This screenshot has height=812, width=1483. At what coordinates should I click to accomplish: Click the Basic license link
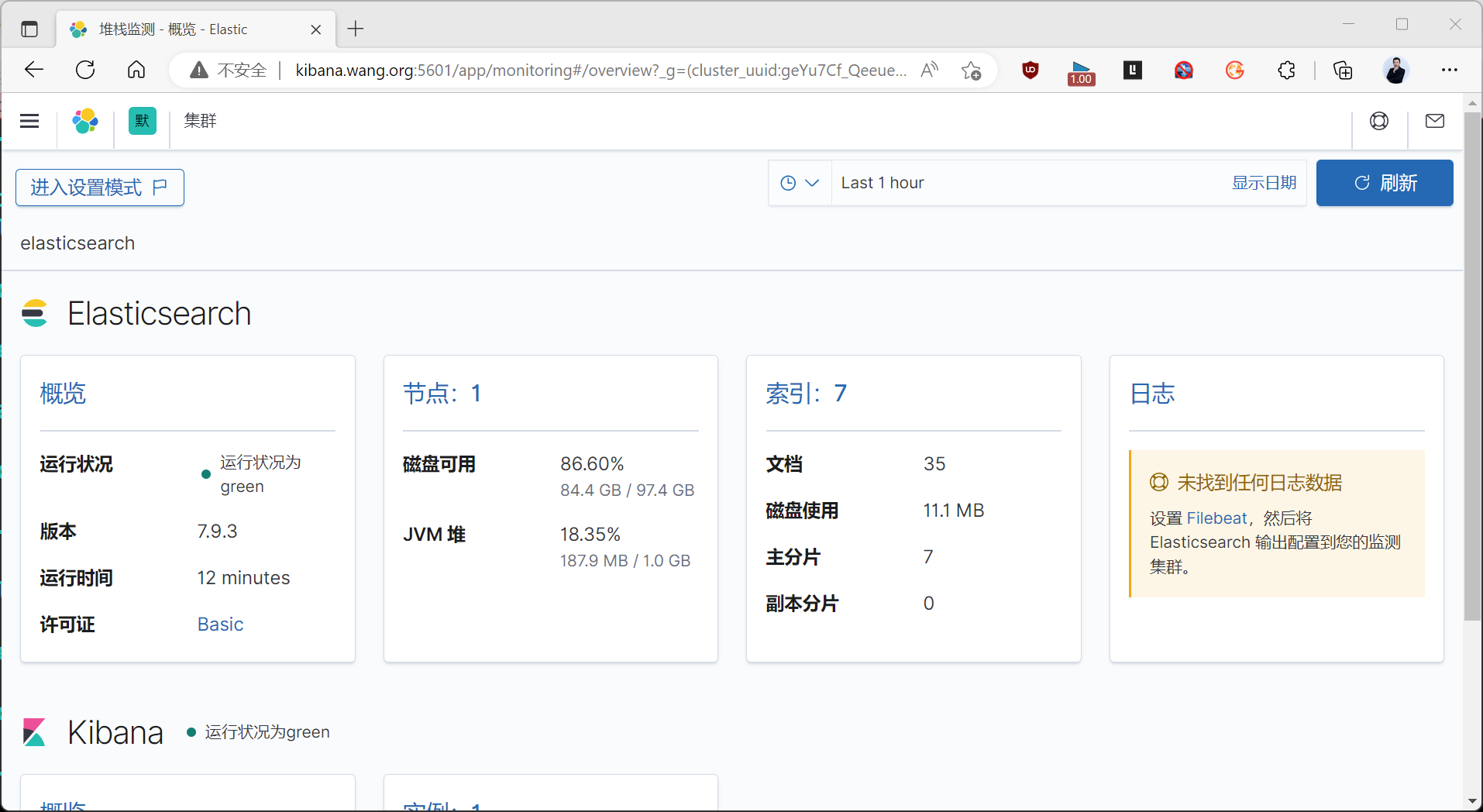pos(220,624)
